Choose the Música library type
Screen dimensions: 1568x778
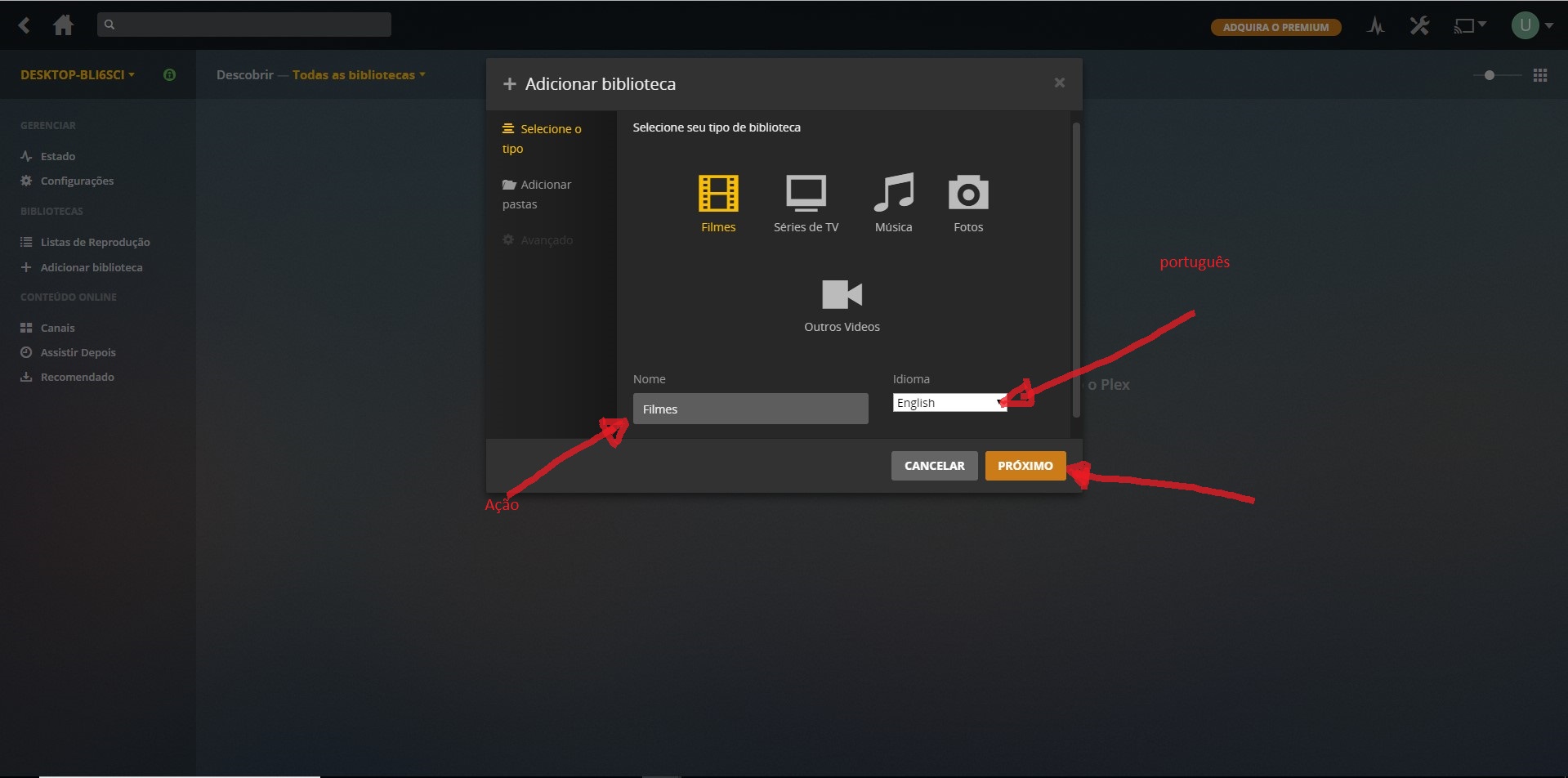point(893,203)
